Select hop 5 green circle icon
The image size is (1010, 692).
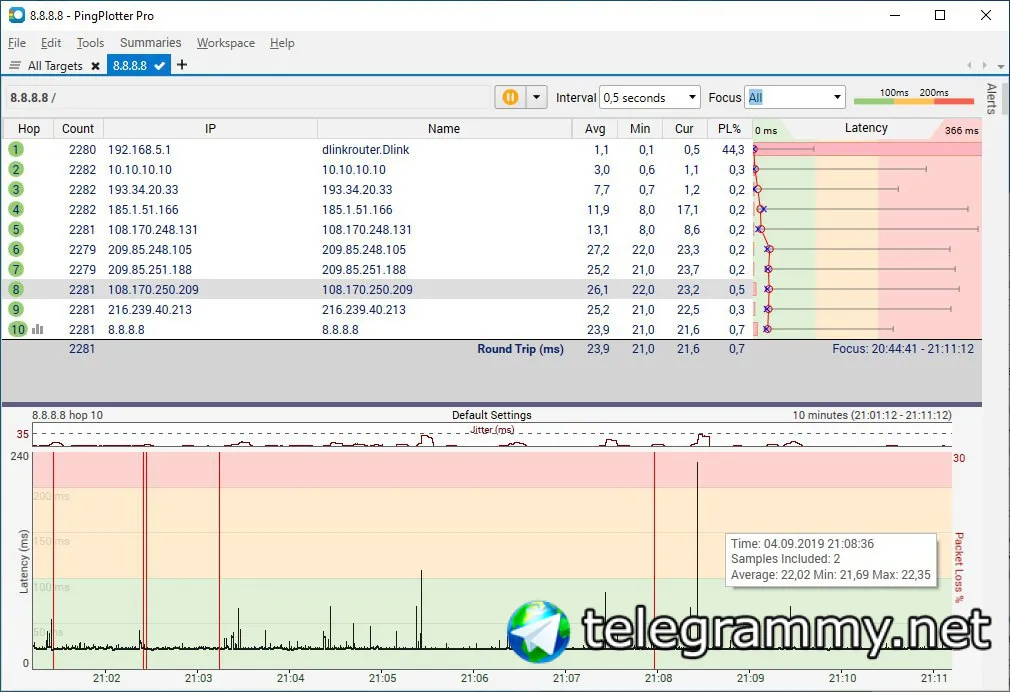pos(16,229)
